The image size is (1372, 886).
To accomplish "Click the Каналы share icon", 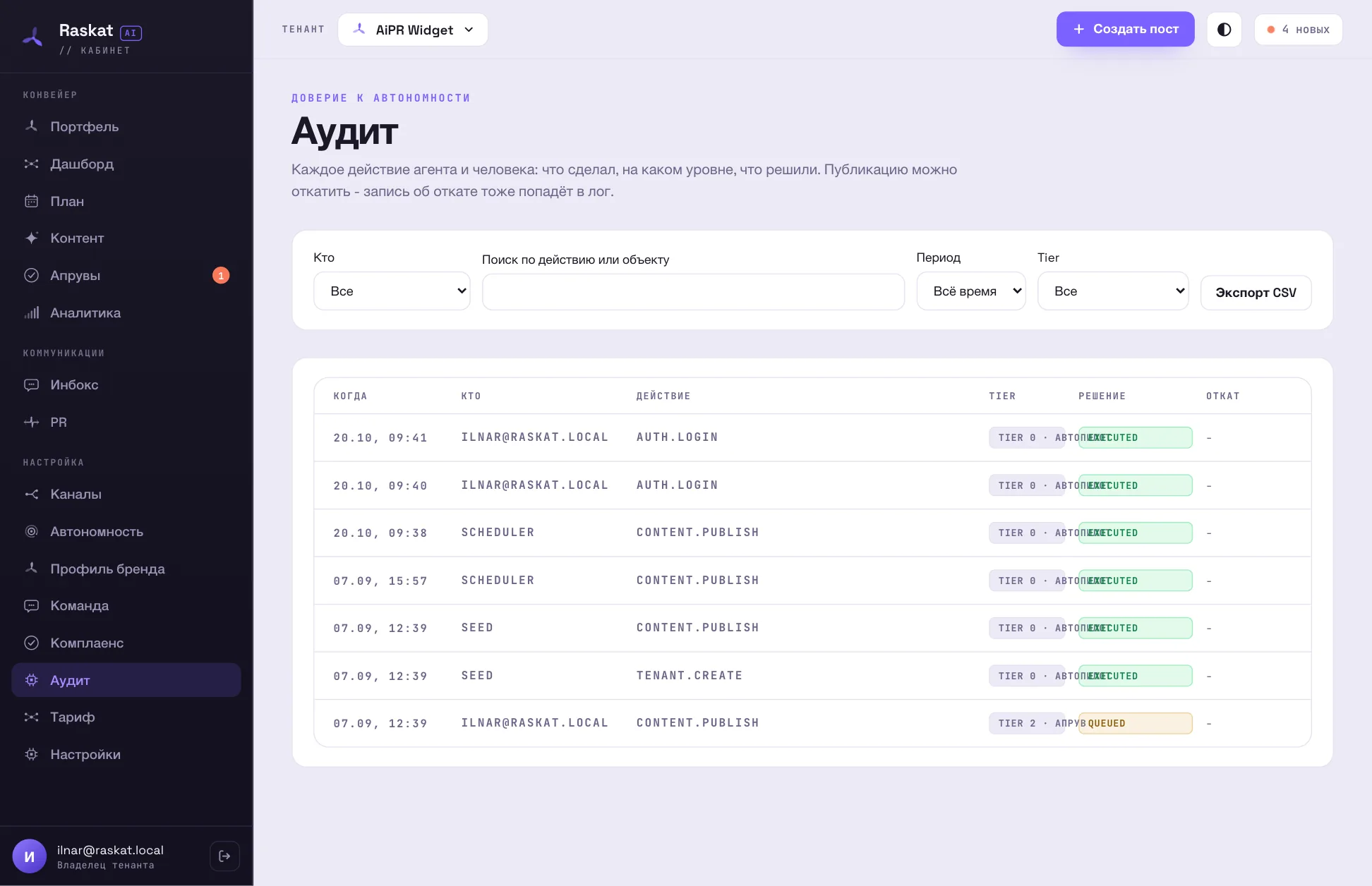I will coord(31,494).
